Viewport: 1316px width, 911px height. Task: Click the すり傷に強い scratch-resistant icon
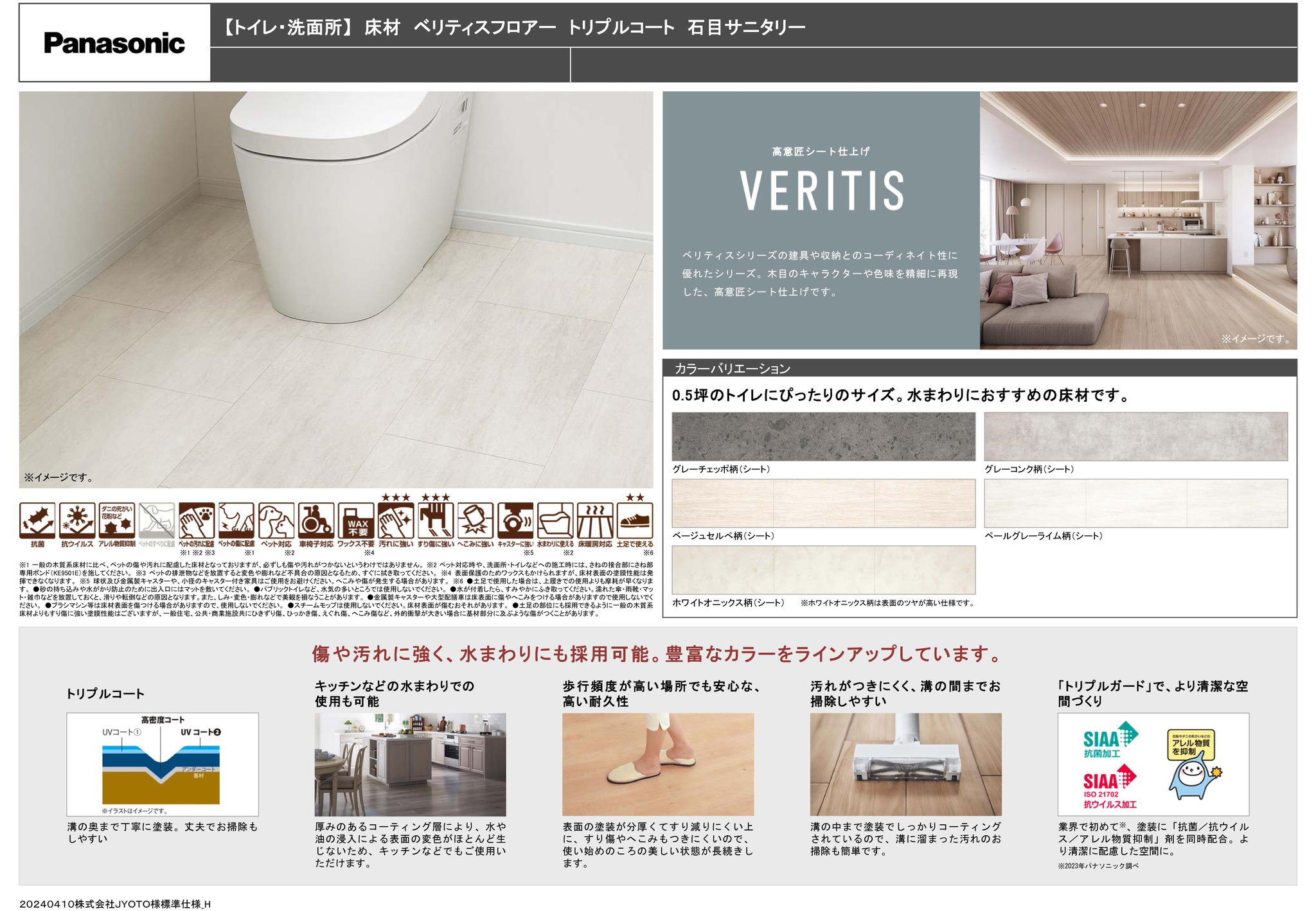(436, 520)
